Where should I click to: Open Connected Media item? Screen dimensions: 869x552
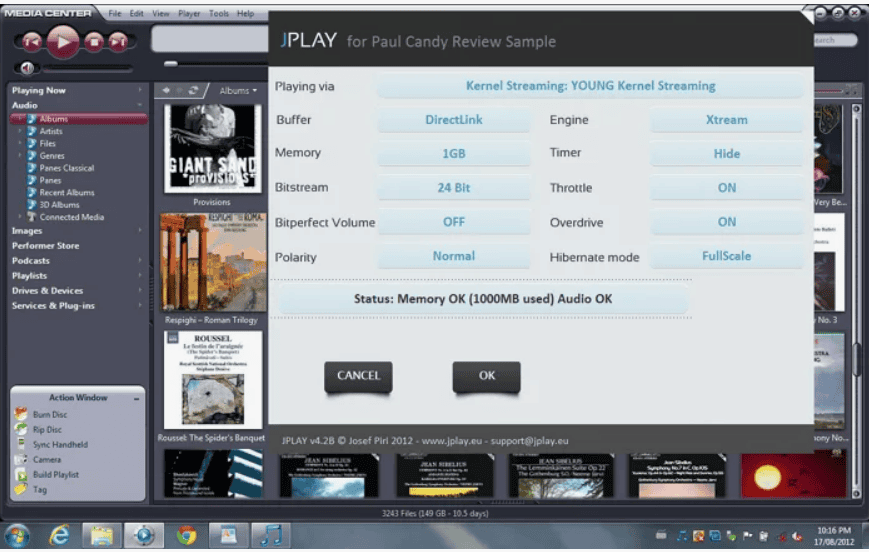click(71, 217)
